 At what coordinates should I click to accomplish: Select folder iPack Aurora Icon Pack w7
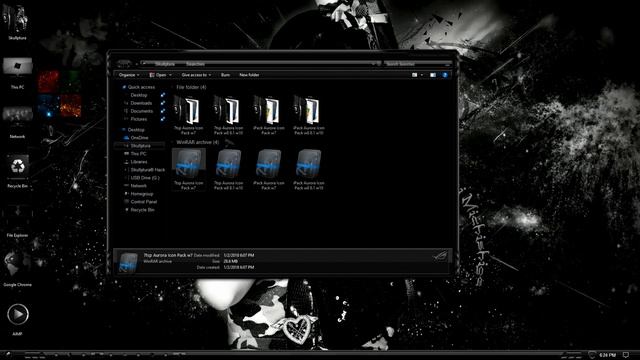268,114
